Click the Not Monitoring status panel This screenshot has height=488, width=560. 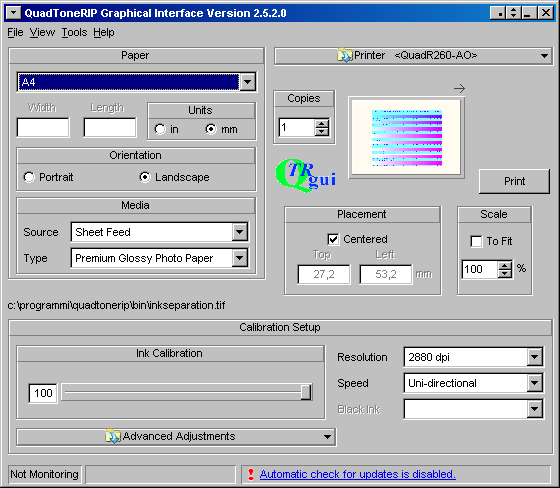tap(45, 474)
